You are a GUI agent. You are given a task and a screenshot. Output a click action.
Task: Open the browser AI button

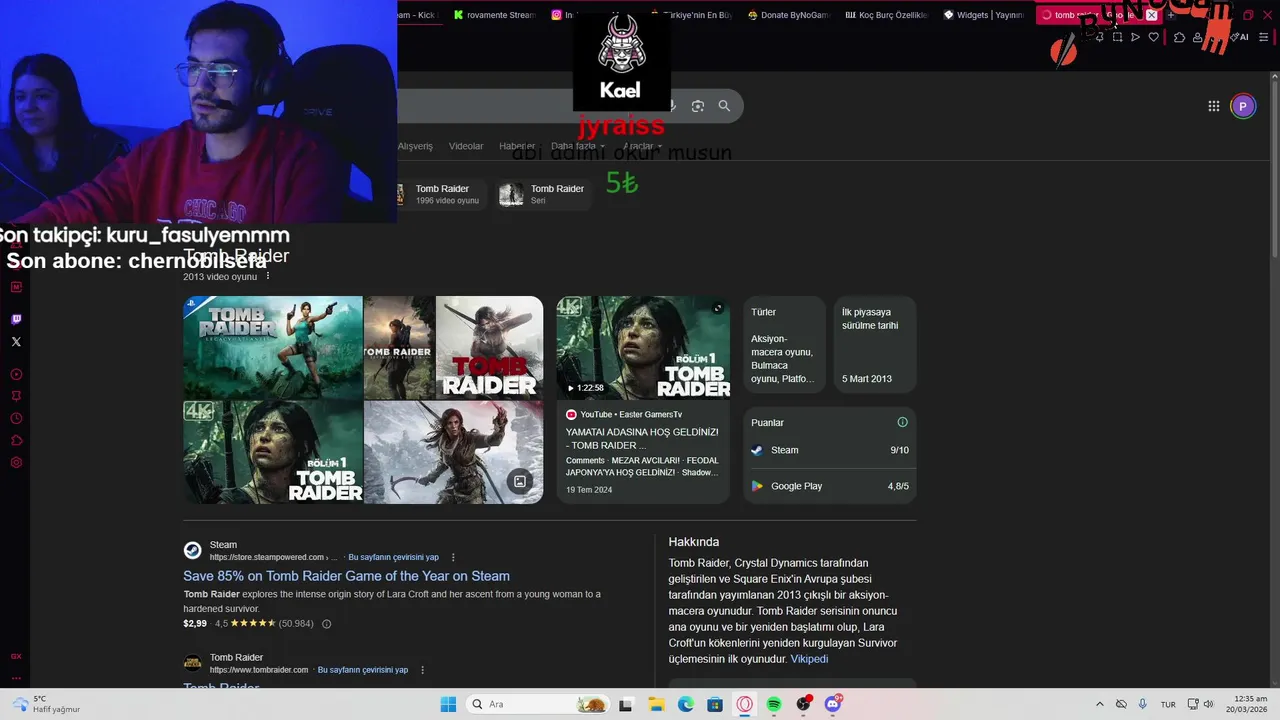(x=1240, y=37)
